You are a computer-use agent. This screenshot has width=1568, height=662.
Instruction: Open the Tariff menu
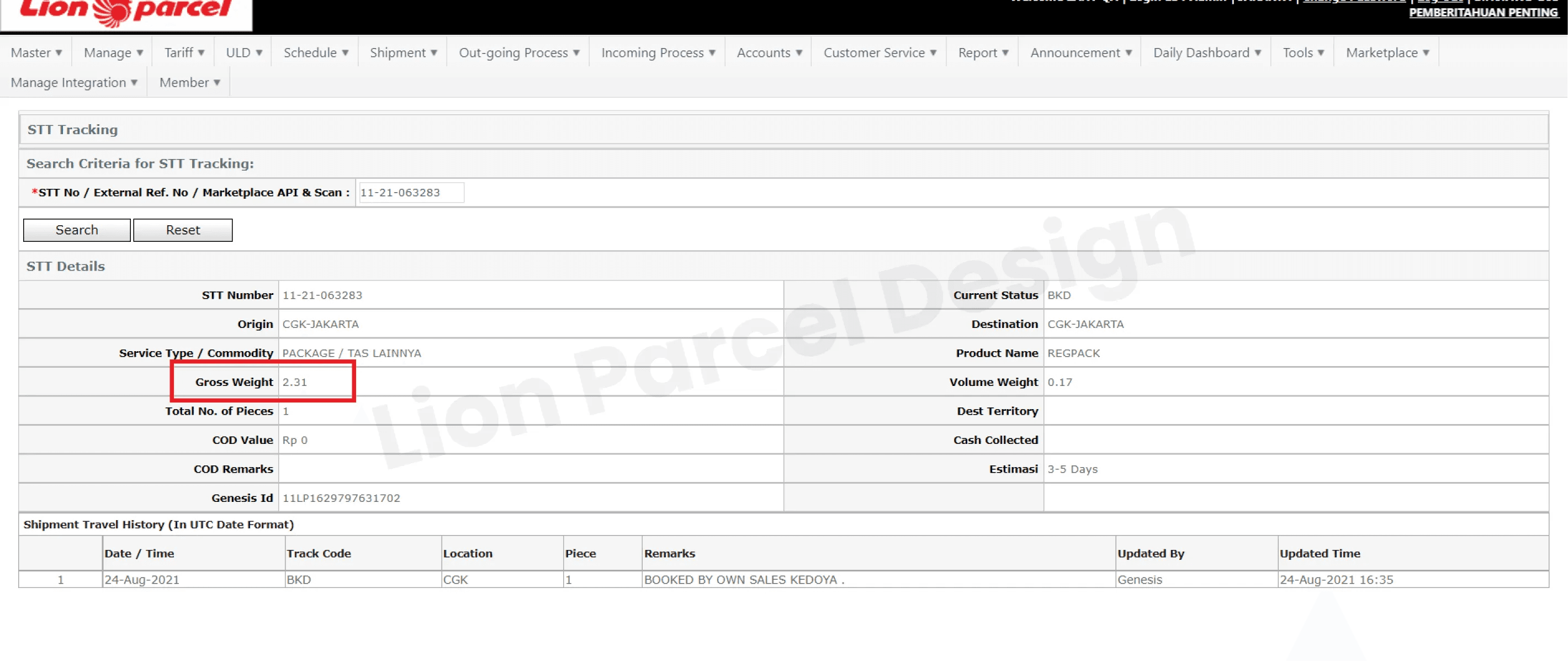pos(184,53)
